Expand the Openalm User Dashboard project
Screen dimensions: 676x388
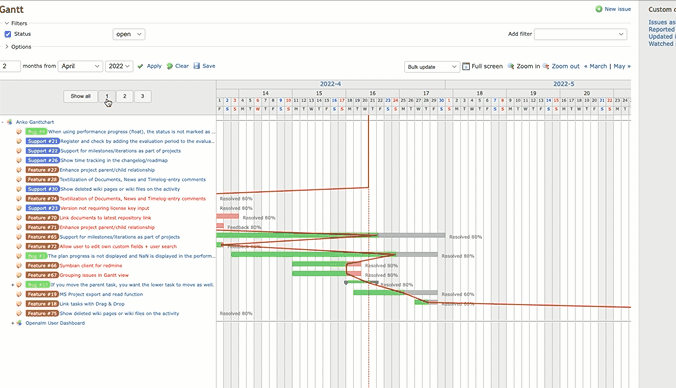click(13, 323)
